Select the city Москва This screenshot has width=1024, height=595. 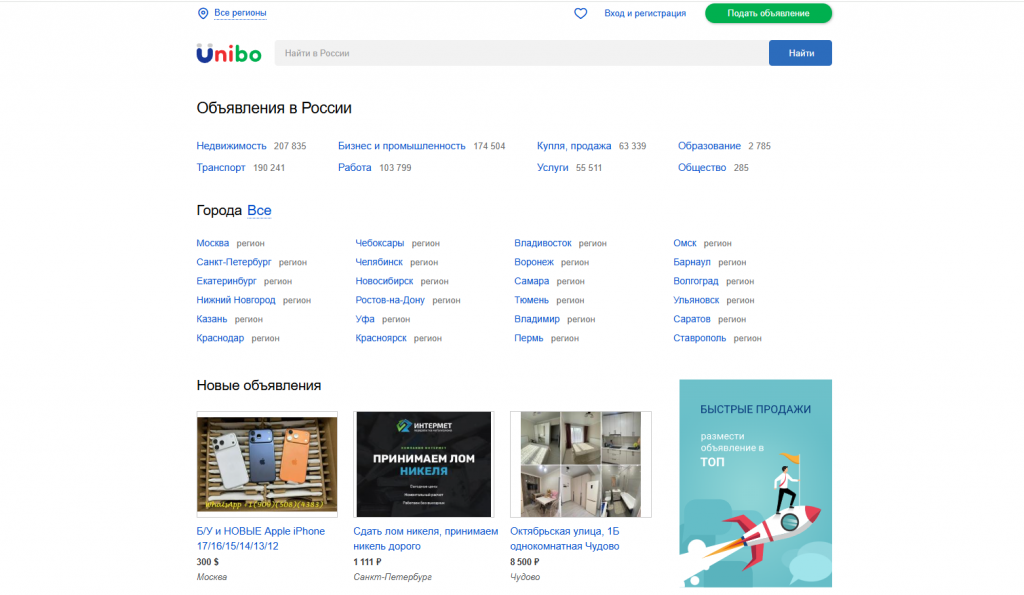(x=213, y=243)
